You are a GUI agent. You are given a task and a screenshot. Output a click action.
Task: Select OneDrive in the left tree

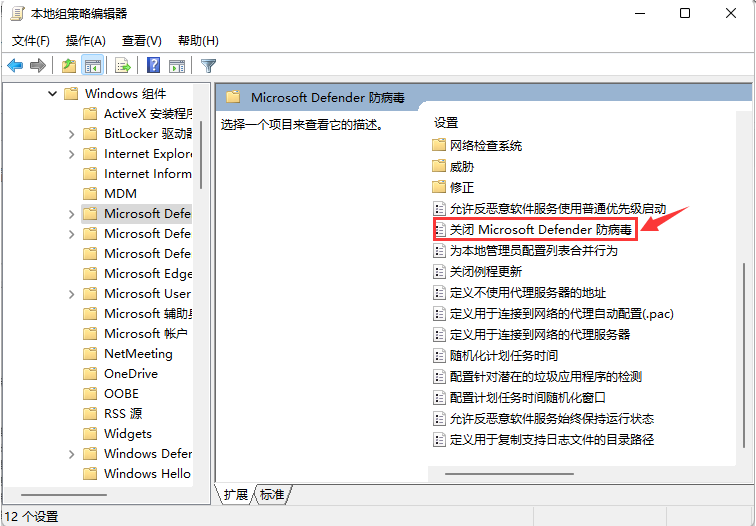click(130, 374)
